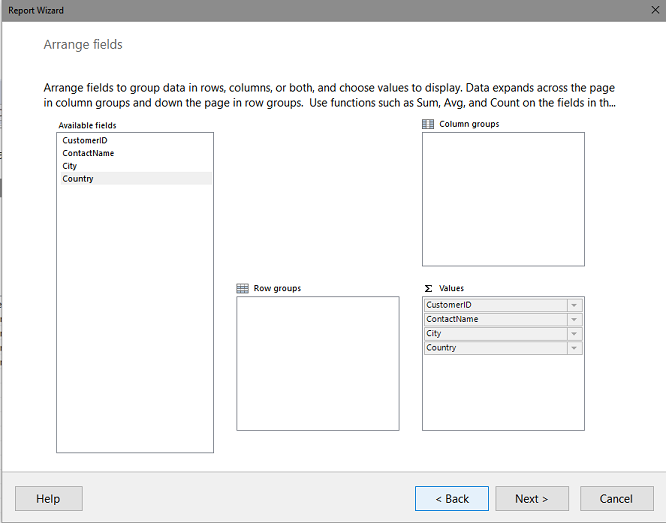Select ContactName in Available fields
This screenshot has height=523, width=666.
click(135, 153)
